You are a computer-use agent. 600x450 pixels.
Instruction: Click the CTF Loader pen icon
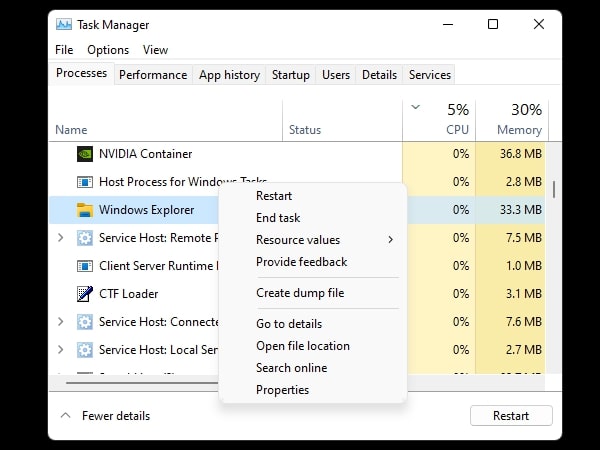tap(85, 293)
